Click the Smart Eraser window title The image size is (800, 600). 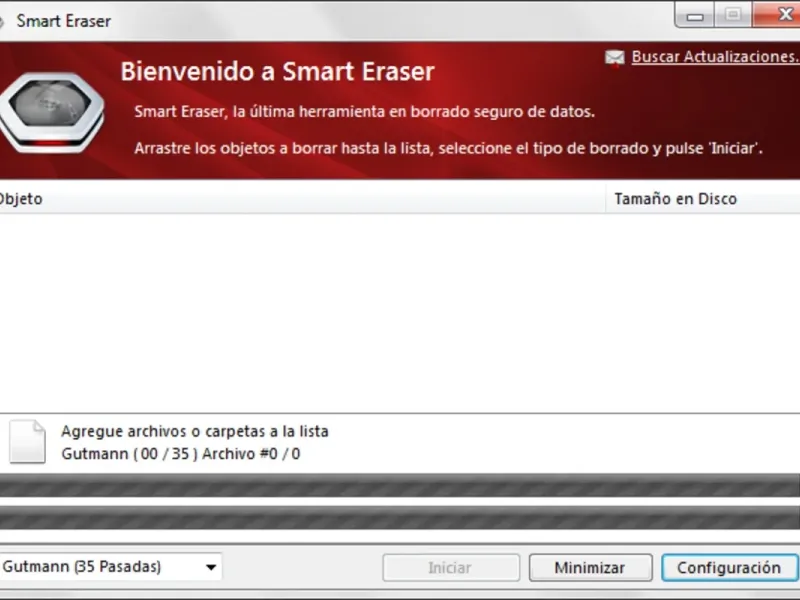coord(63,21)
